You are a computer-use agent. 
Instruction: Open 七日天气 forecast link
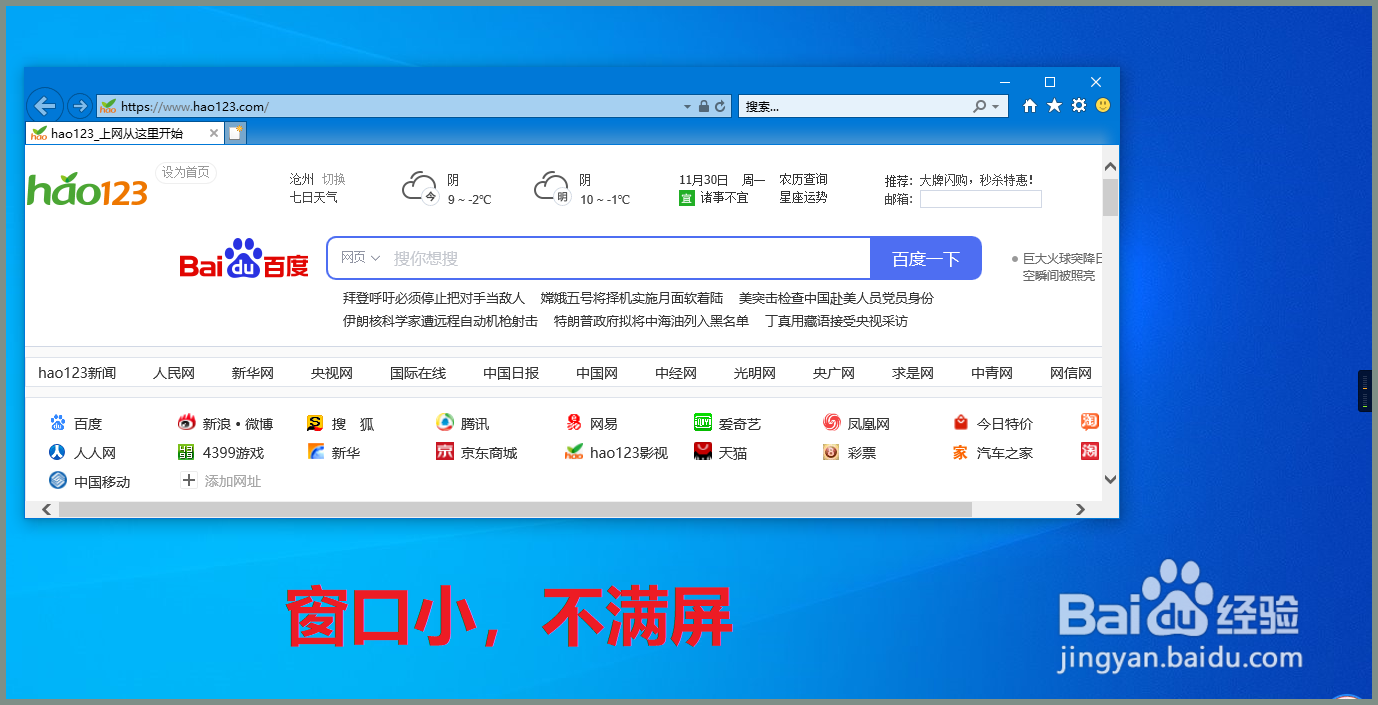click(x=314, y=197)
